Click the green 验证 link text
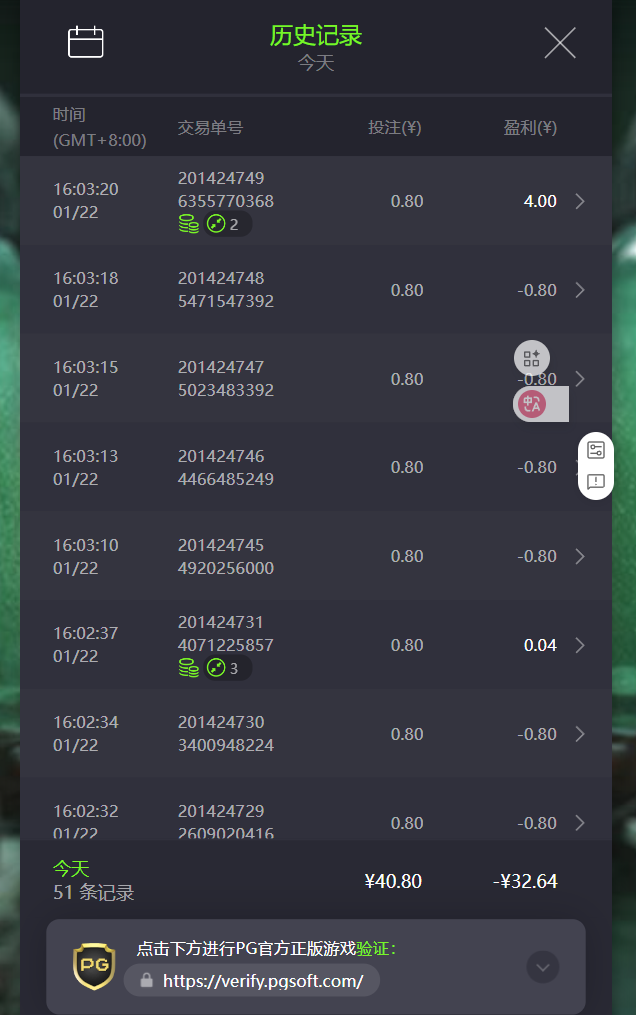 coord(375,948)
